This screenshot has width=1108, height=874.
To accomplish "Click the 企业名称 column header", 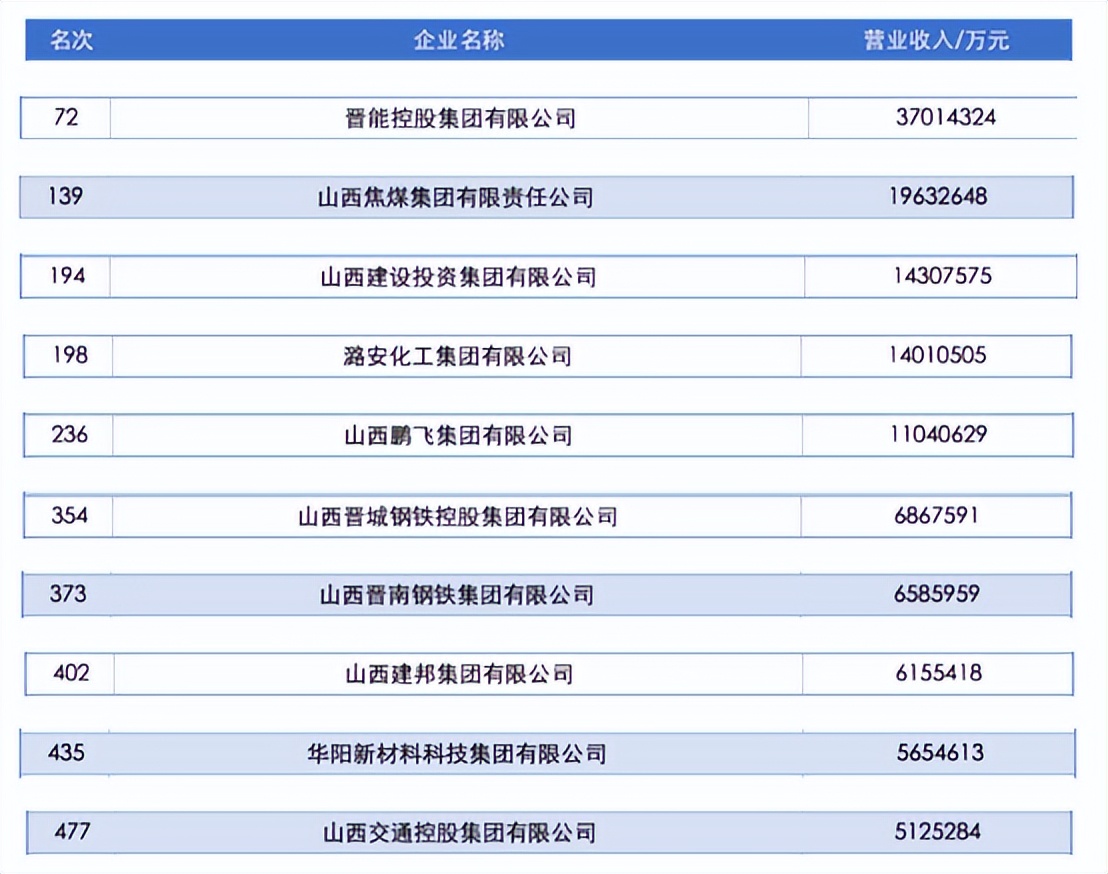I will [459, 40].
